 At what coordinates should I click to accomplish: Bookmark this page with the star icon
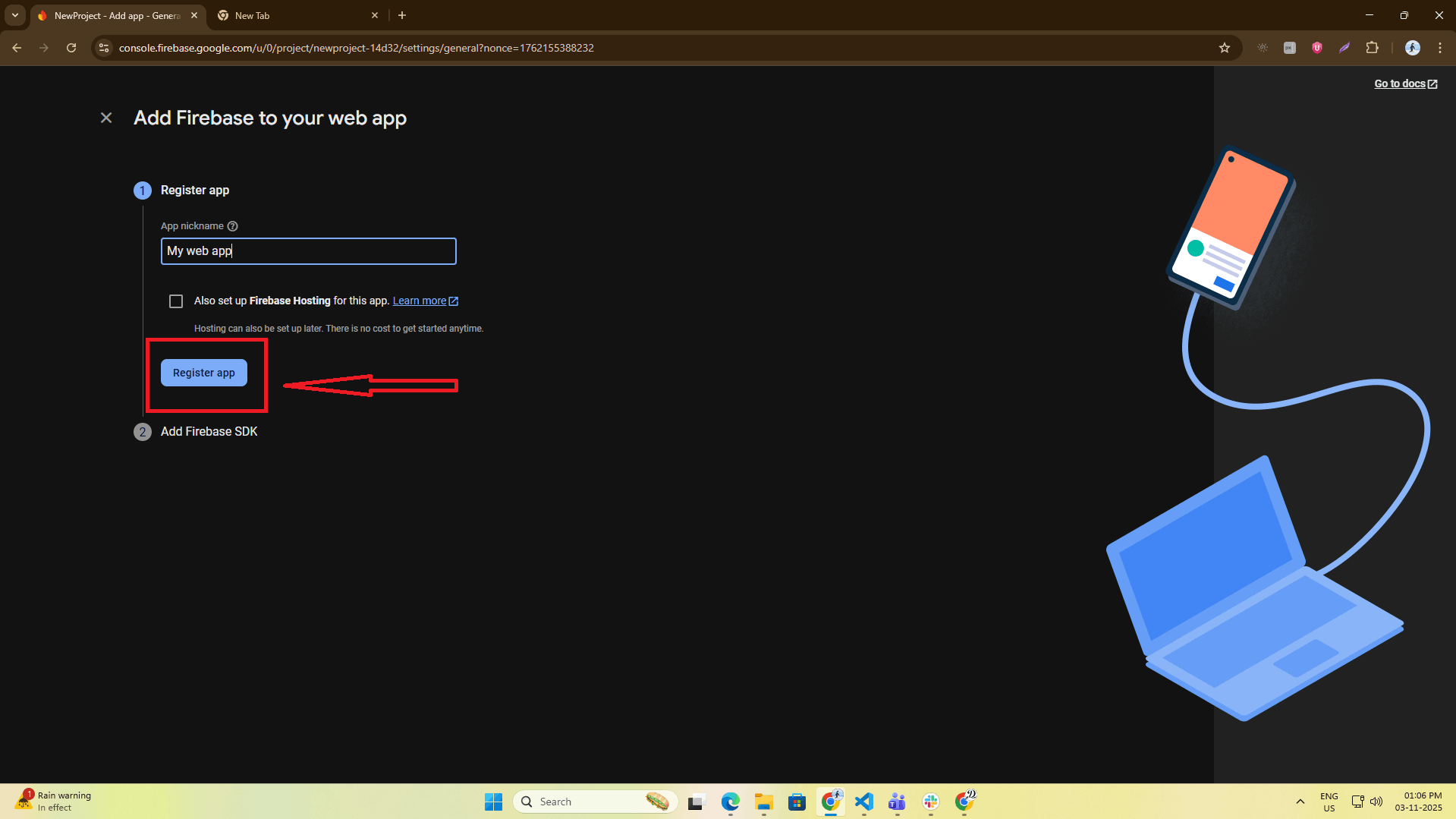point(1225,48)
